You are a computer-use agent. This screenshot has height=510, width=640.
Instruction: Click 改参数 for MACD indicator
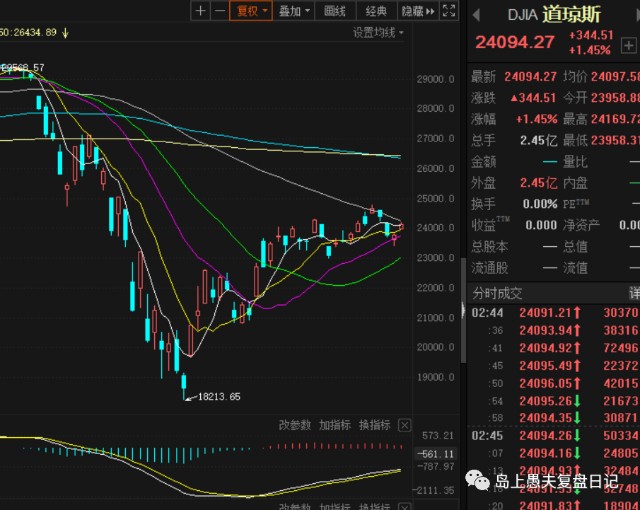click(295, 425)
